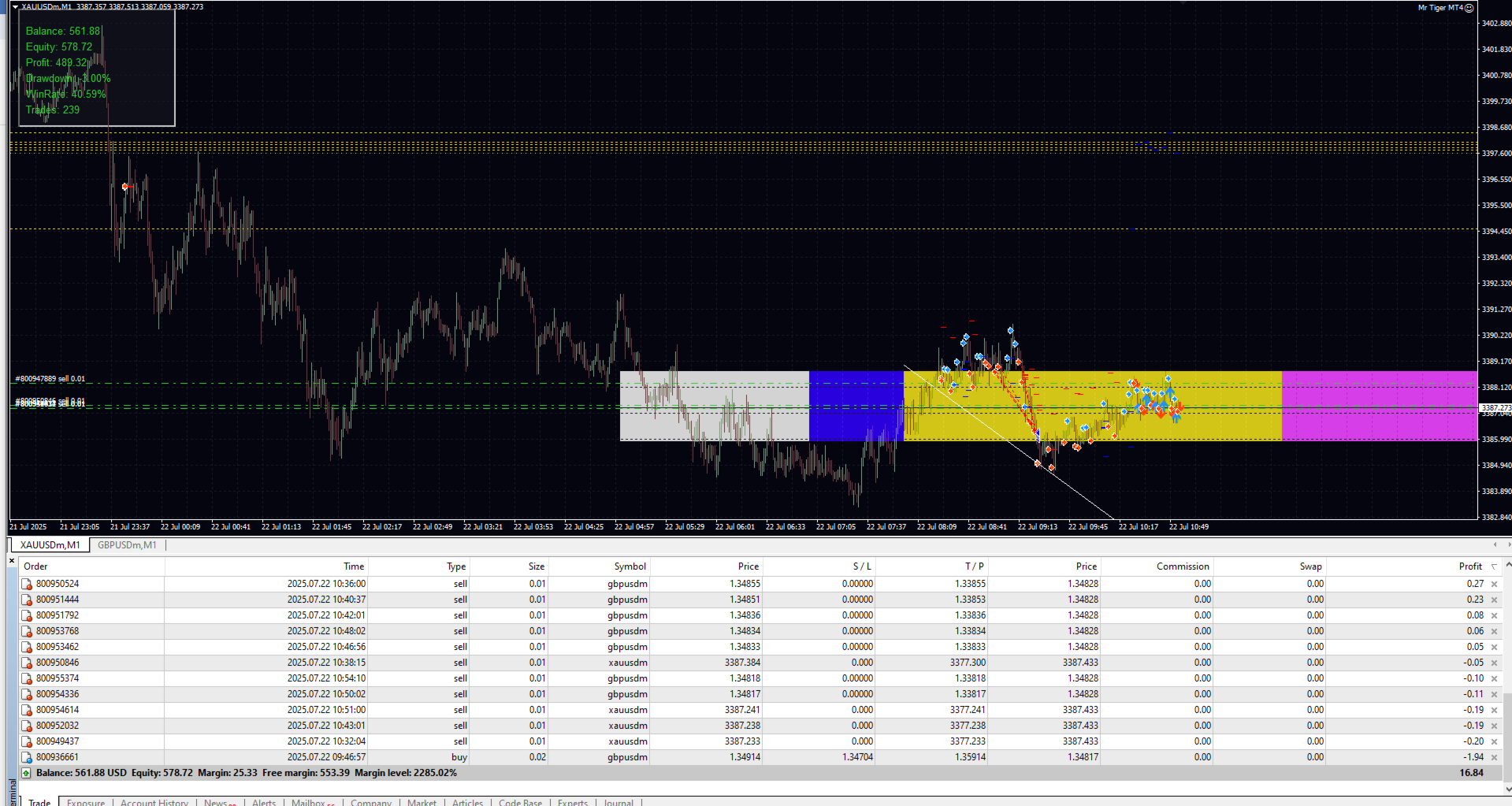Close the order with profit -0.11
The width and height of the screenshot is (1512, 806).
coord(1494,694)
